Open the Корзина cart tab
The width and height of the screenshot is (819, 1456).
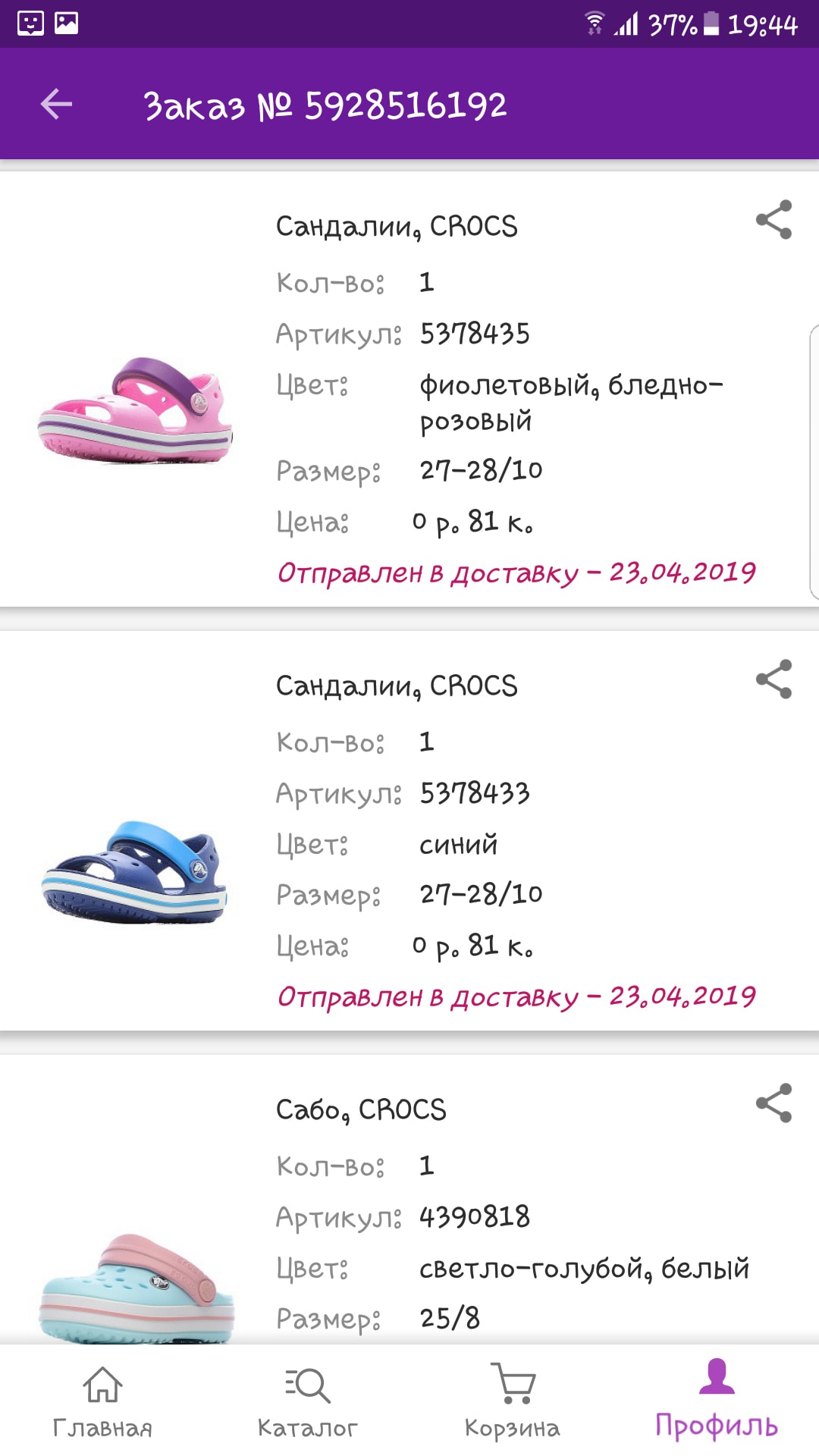pos(512,1401)
